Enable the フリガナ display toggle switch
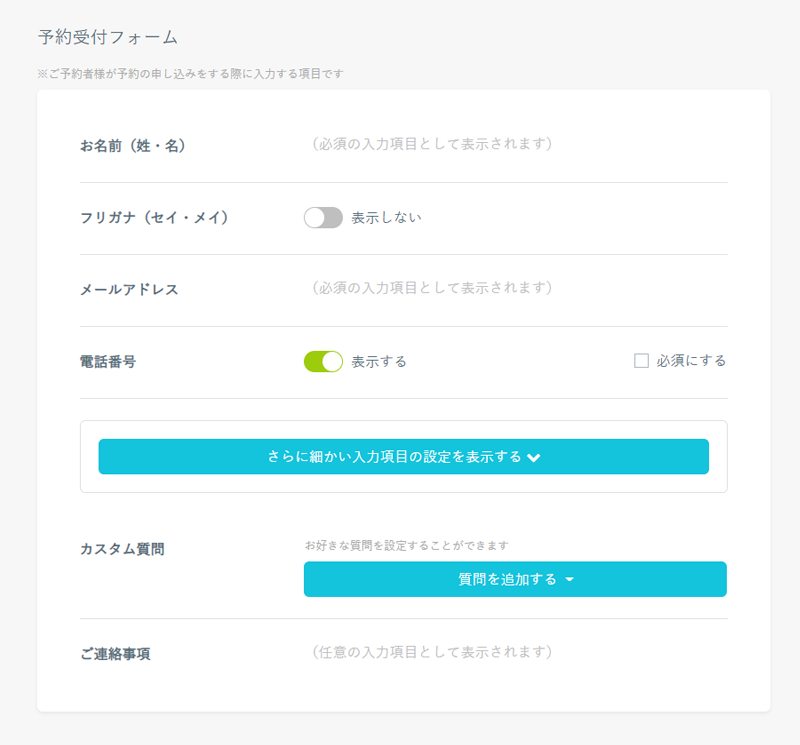 [x=323, y=218]
